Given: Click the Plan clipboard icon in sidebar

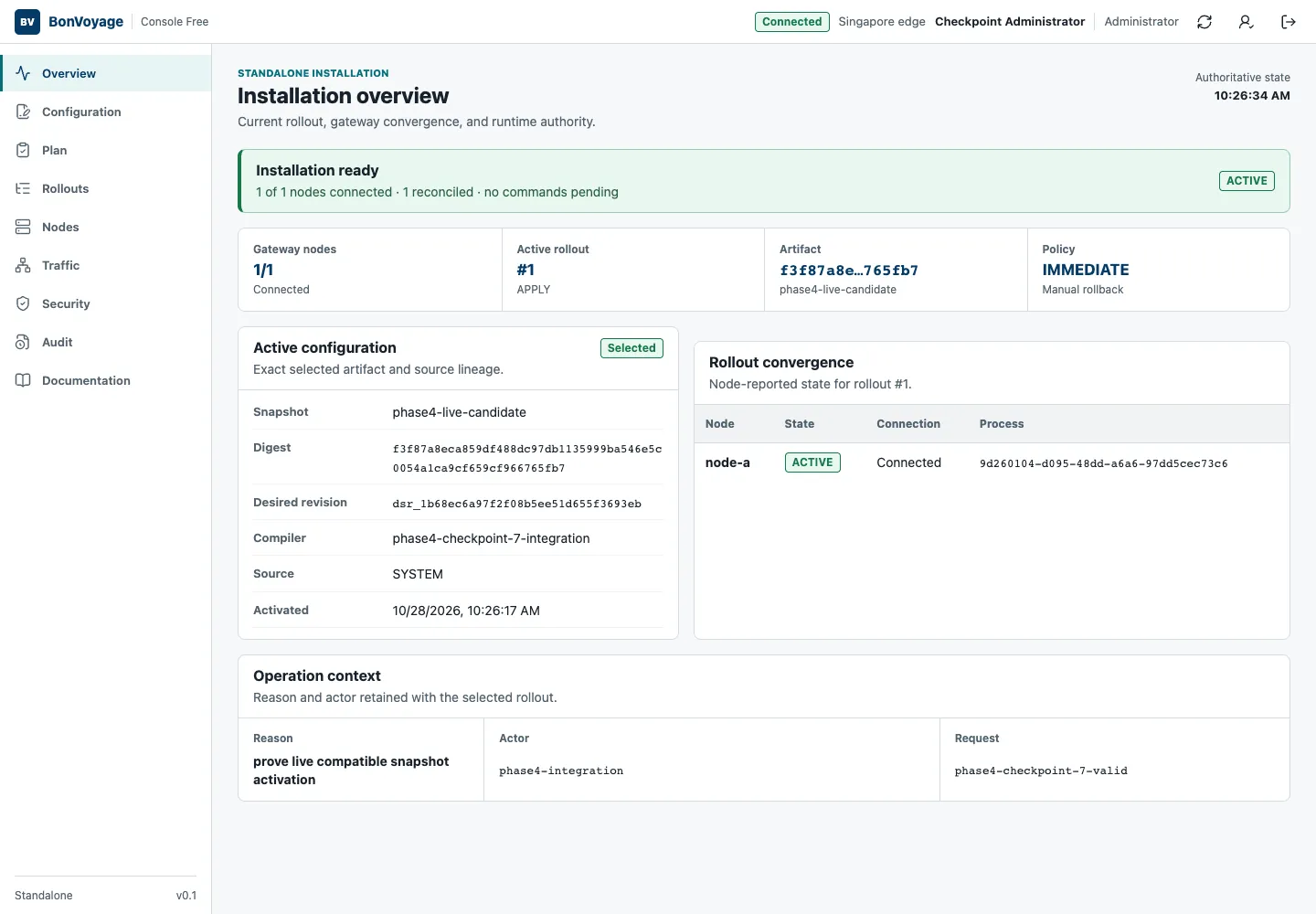Looking at the screenshot, I should click(x=23, y=150).
